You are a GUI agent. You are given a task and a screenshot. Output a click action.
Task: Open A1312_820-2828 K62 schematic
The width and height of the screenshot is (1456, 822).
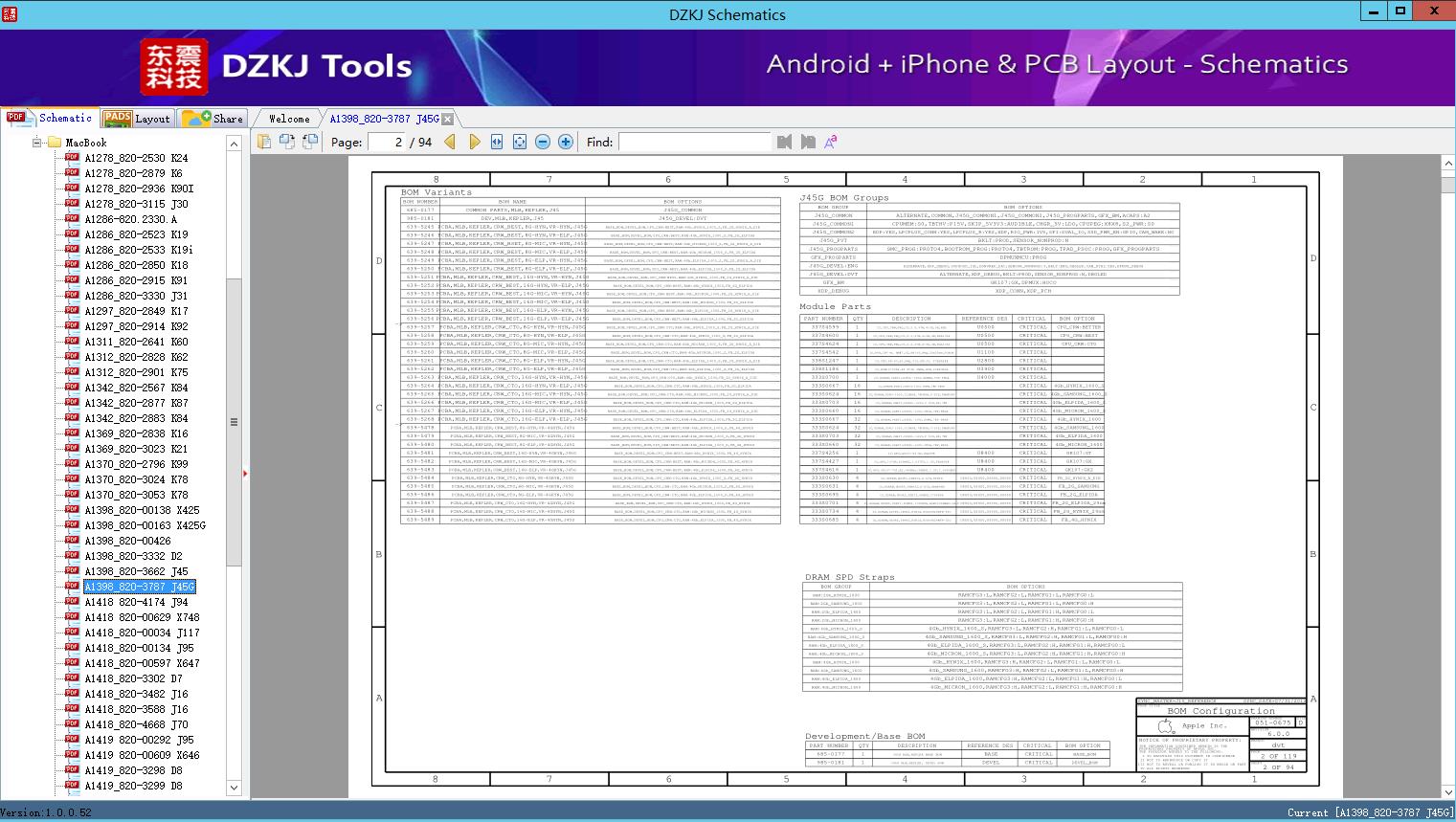[x=136, y=357]
